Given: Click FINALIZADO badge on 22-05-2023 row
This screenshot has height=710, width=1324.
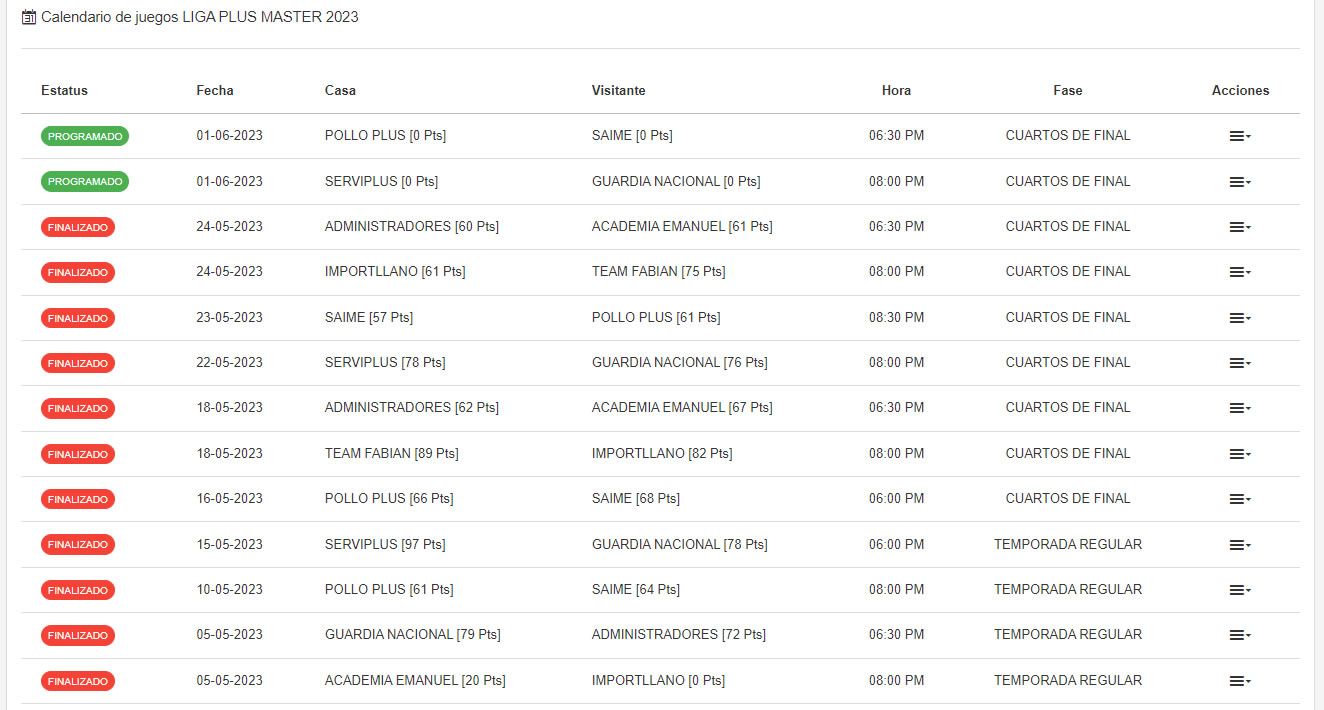Looking at the screenshot, I should 78,363.
